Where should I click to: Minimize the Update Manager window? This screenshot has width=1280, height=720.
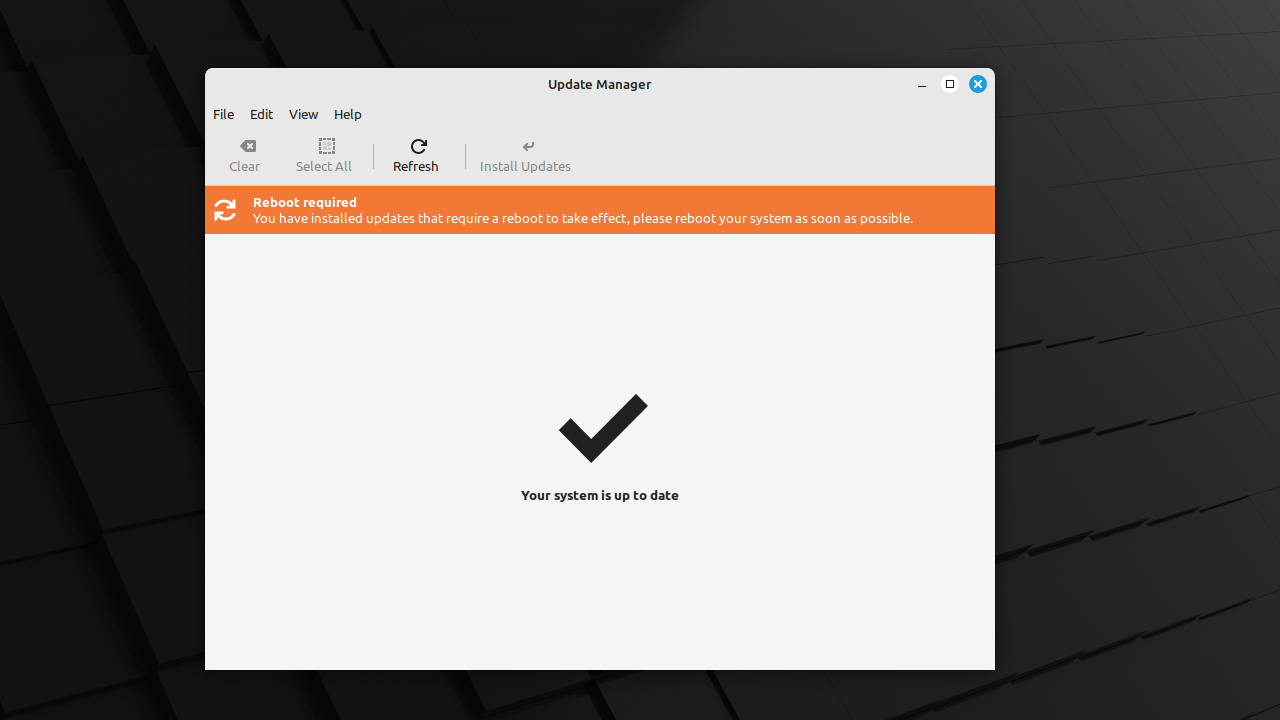tap(922, 85)
